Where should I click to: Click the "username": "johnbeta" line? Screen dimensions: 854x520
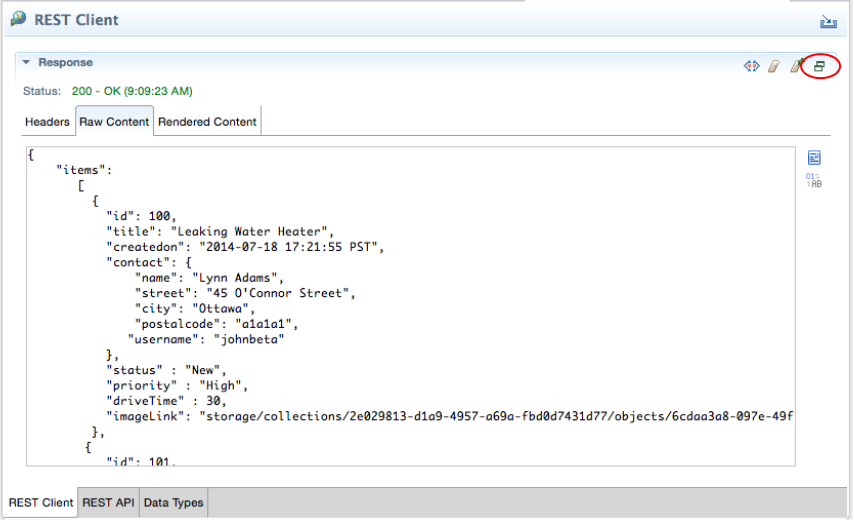[x=206, y=339]
